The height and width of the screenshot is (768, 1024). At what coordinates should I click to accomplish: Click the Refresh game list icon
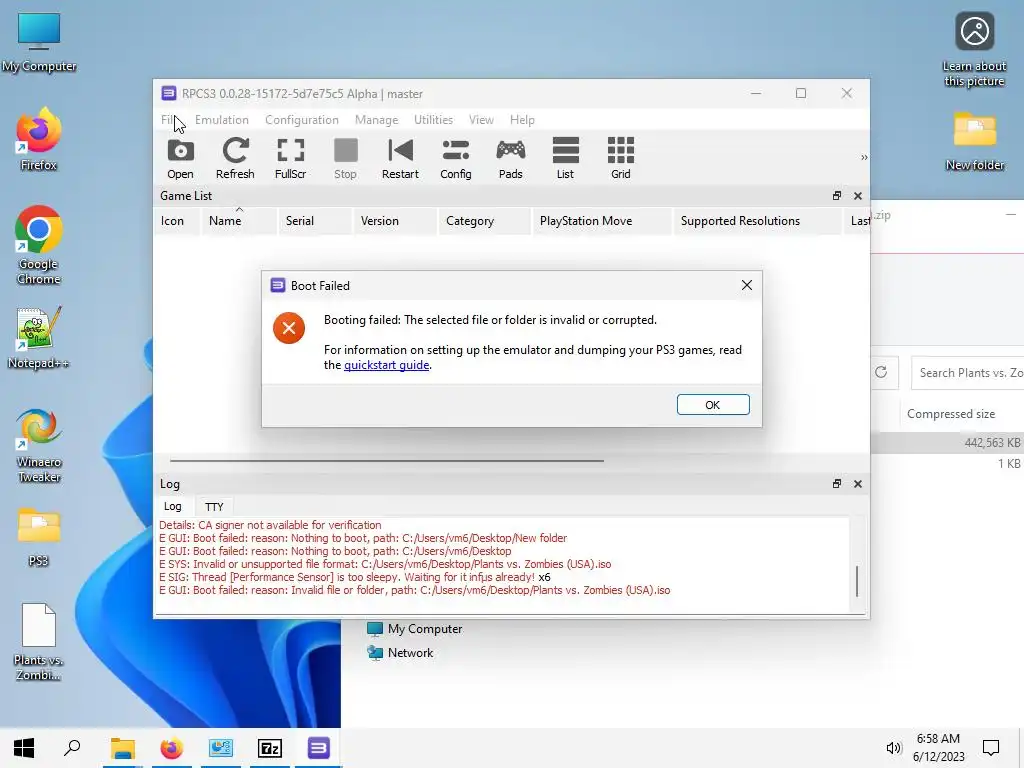(235, 158)
